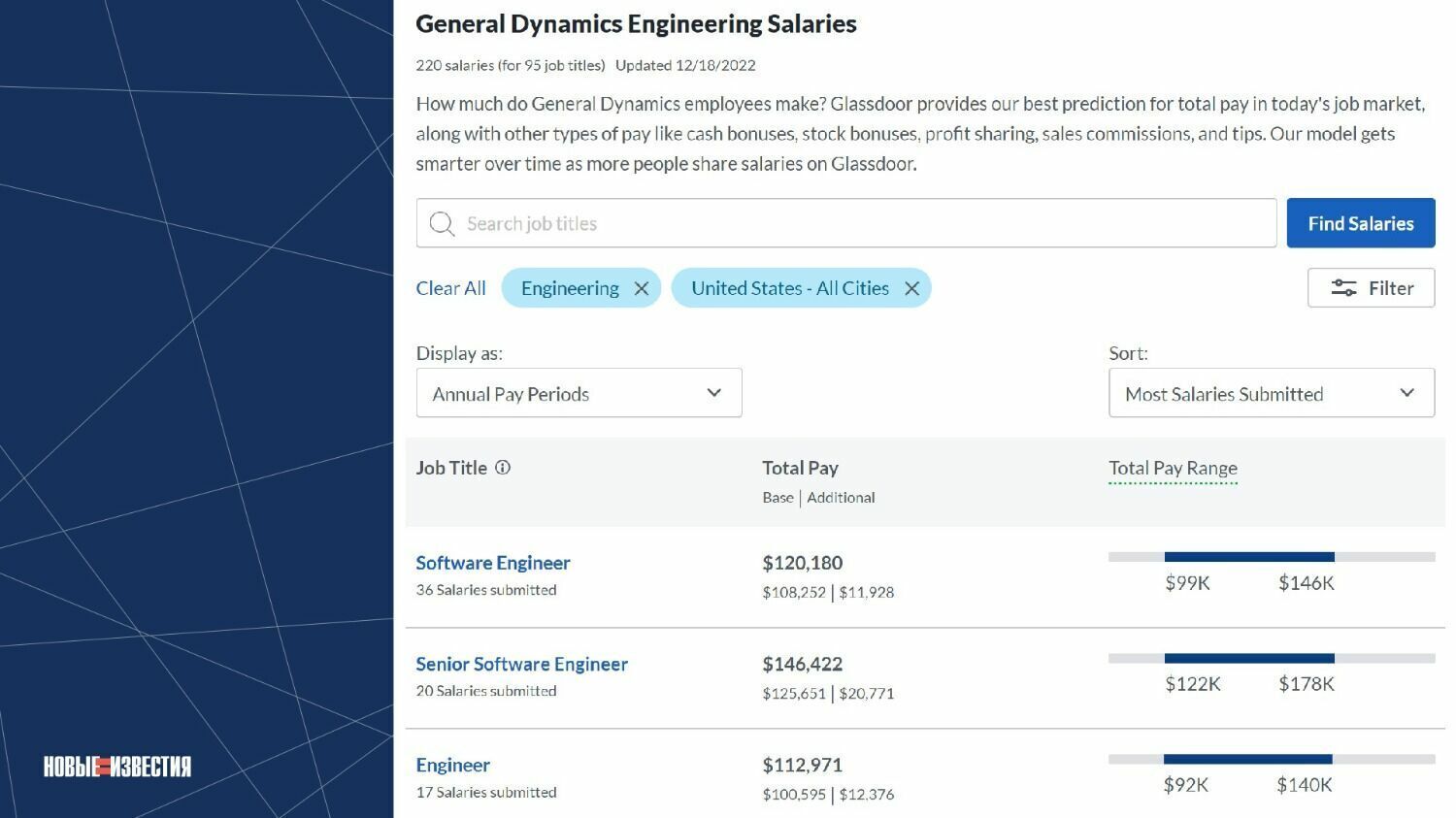Remove the United States - All Cities chip
The image size is (1456, 818).
(x=911, y=289)
